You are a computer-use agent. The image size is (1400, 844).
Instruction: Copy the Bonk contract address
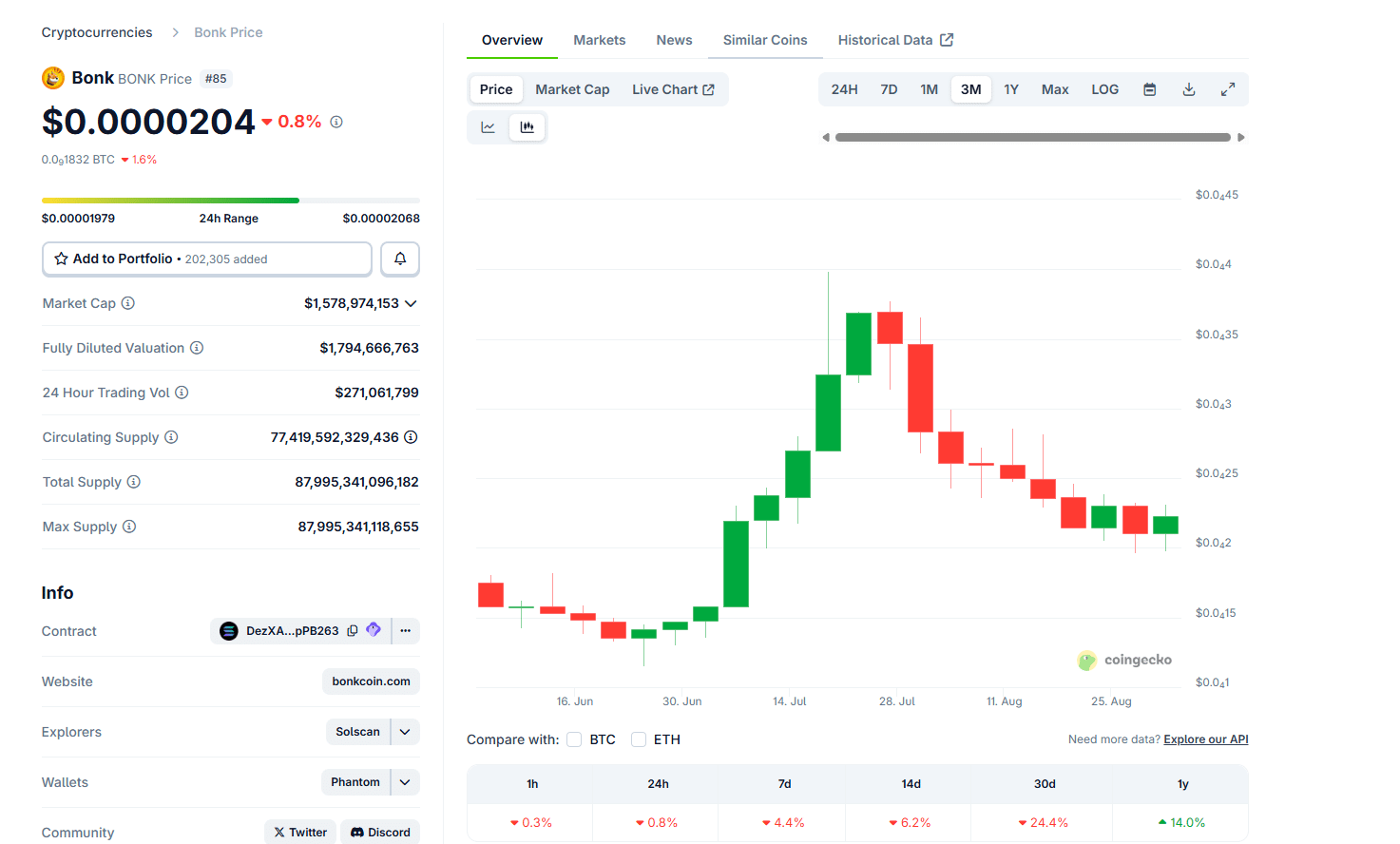(353, 630)
